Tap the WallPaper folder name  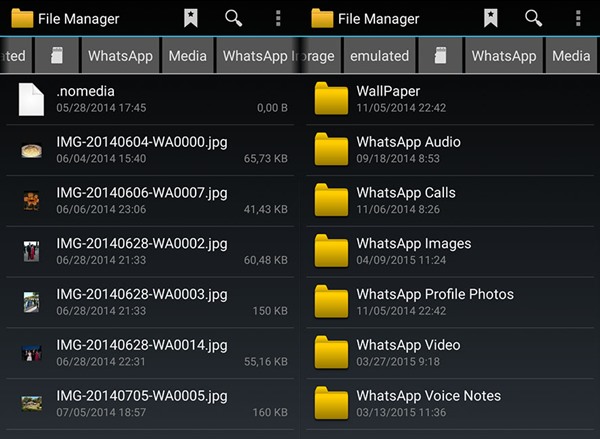388,91
